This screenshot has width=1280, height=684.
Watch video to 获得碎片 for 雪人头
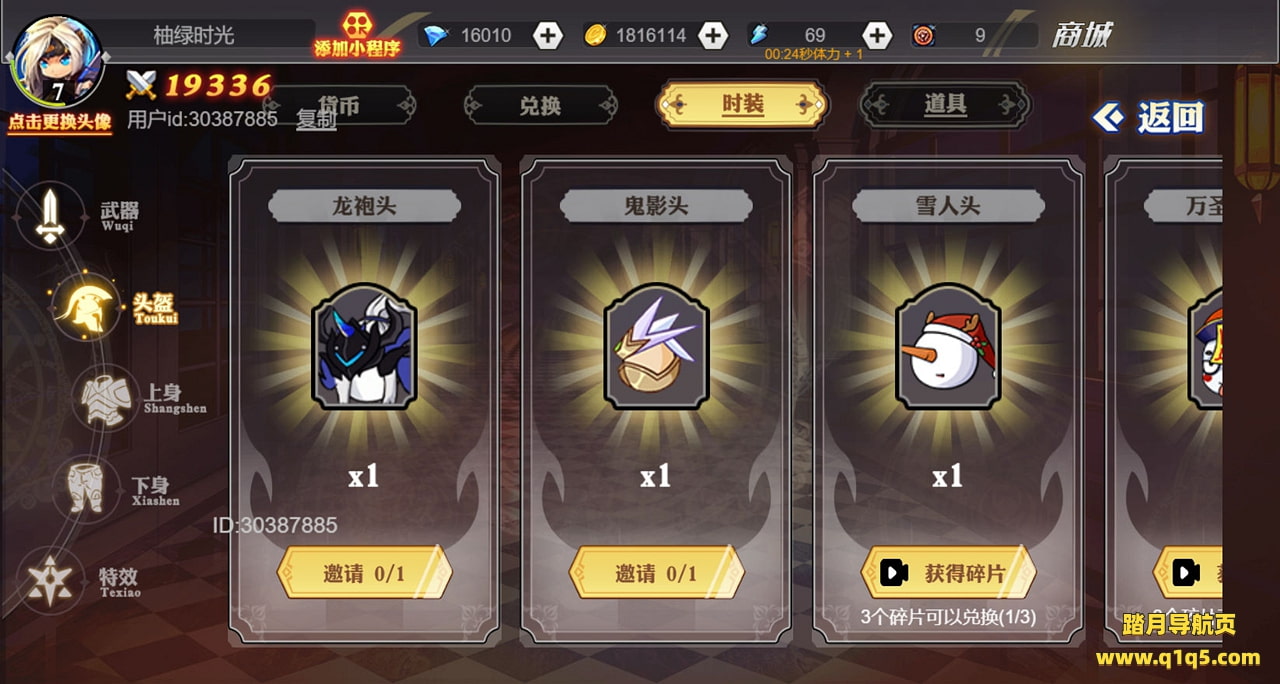[x=948, y=573]
